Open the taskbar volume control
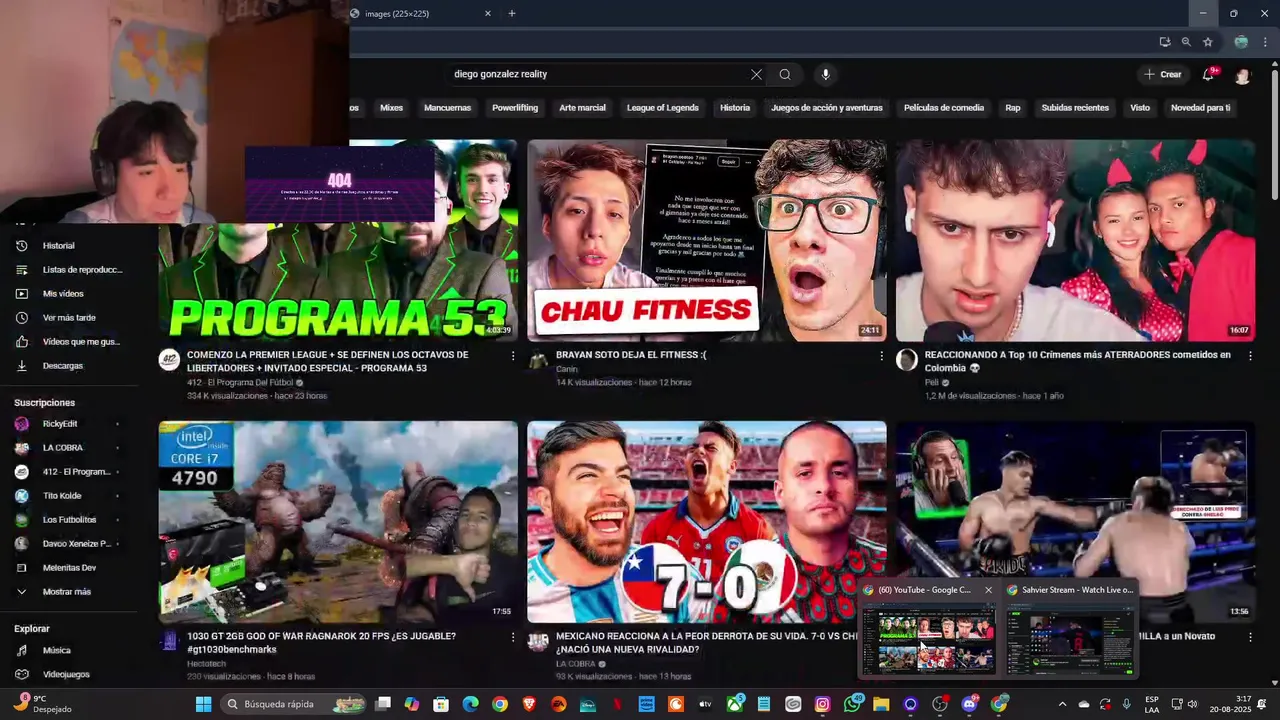This screenshot has width=1280, height=720. 1192,704
